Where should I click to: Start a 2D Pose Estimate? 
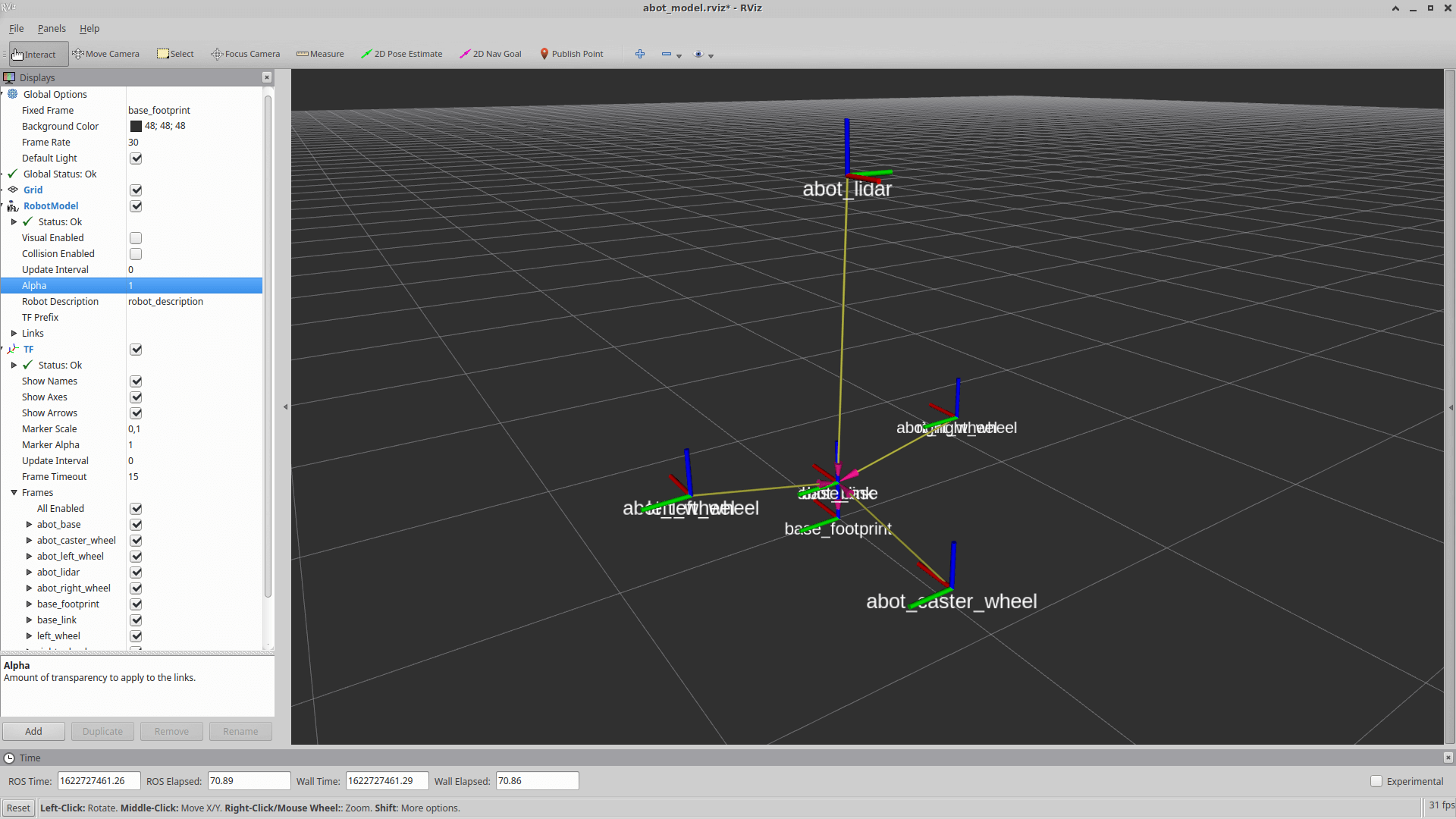(x=402, y=54)
